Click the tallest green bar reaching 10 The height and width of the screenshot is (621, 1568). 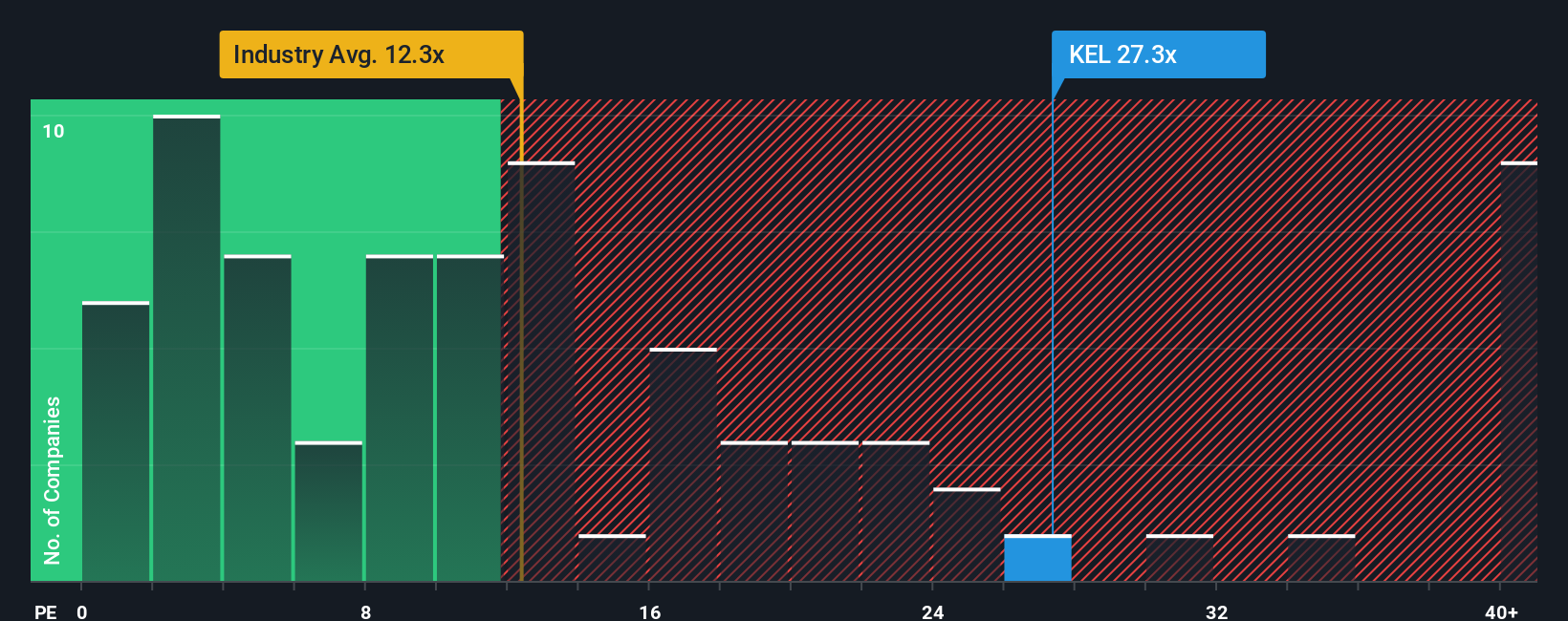click(186, 348)
